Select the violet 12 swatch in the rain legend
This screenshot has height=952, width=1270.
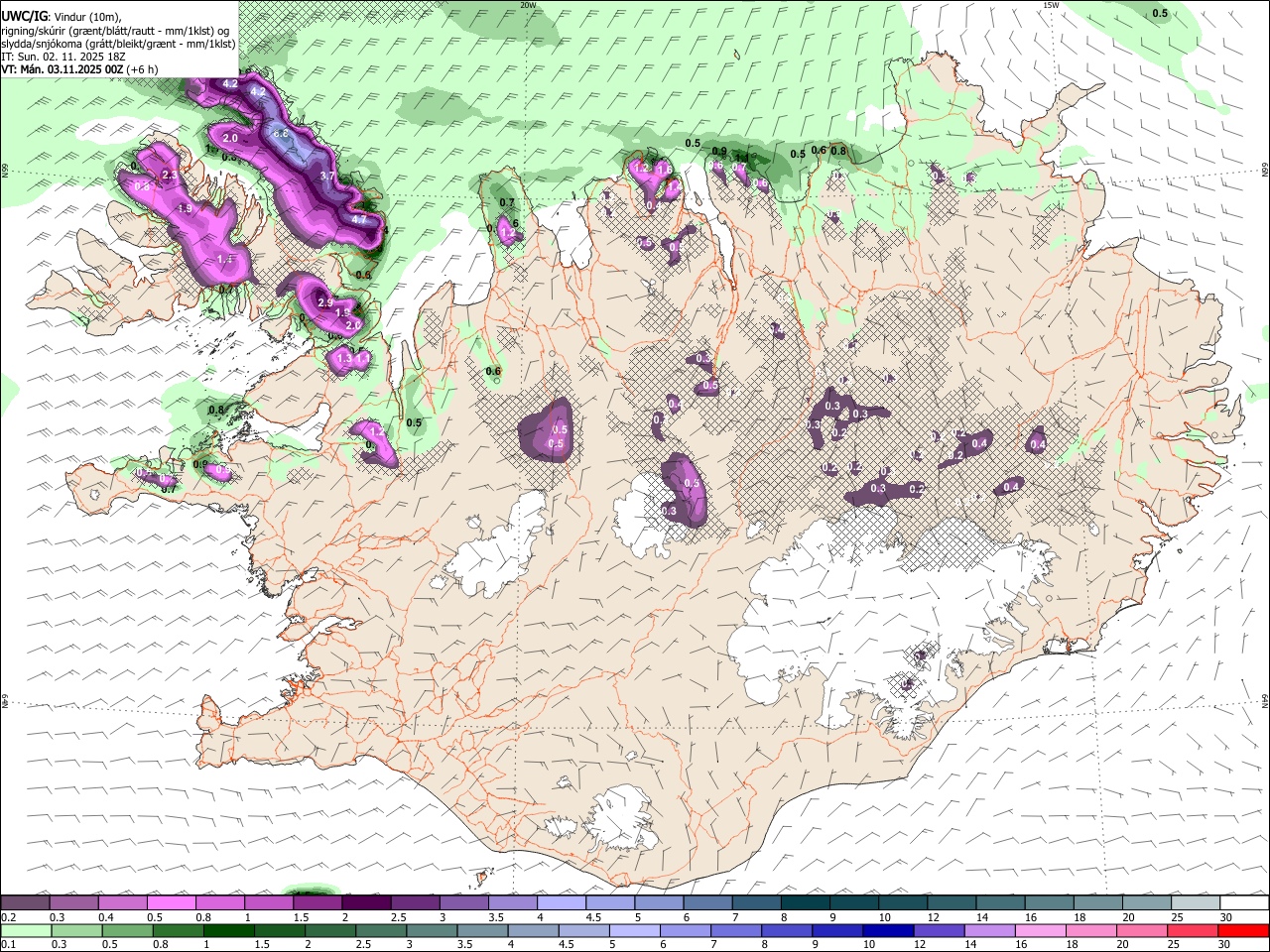939,930
